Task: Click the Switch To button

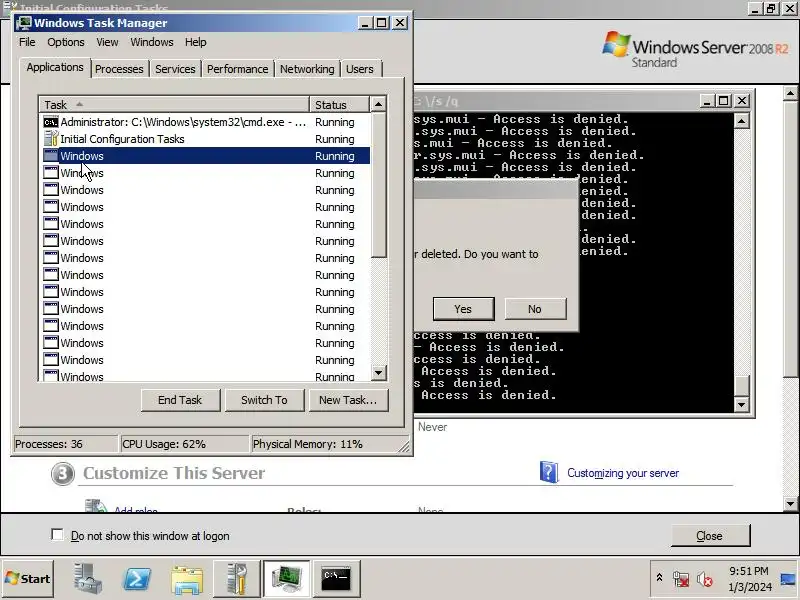Action: (264, 400)
